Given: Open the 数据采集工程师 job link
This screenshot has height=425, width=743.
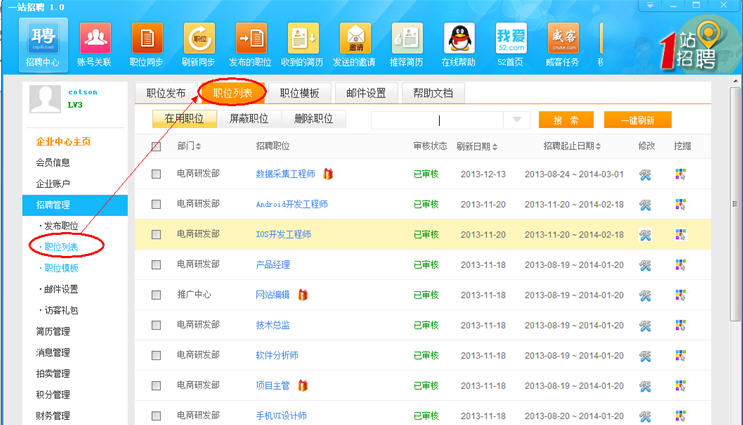Looking at the screenshot, I should 286,174.
